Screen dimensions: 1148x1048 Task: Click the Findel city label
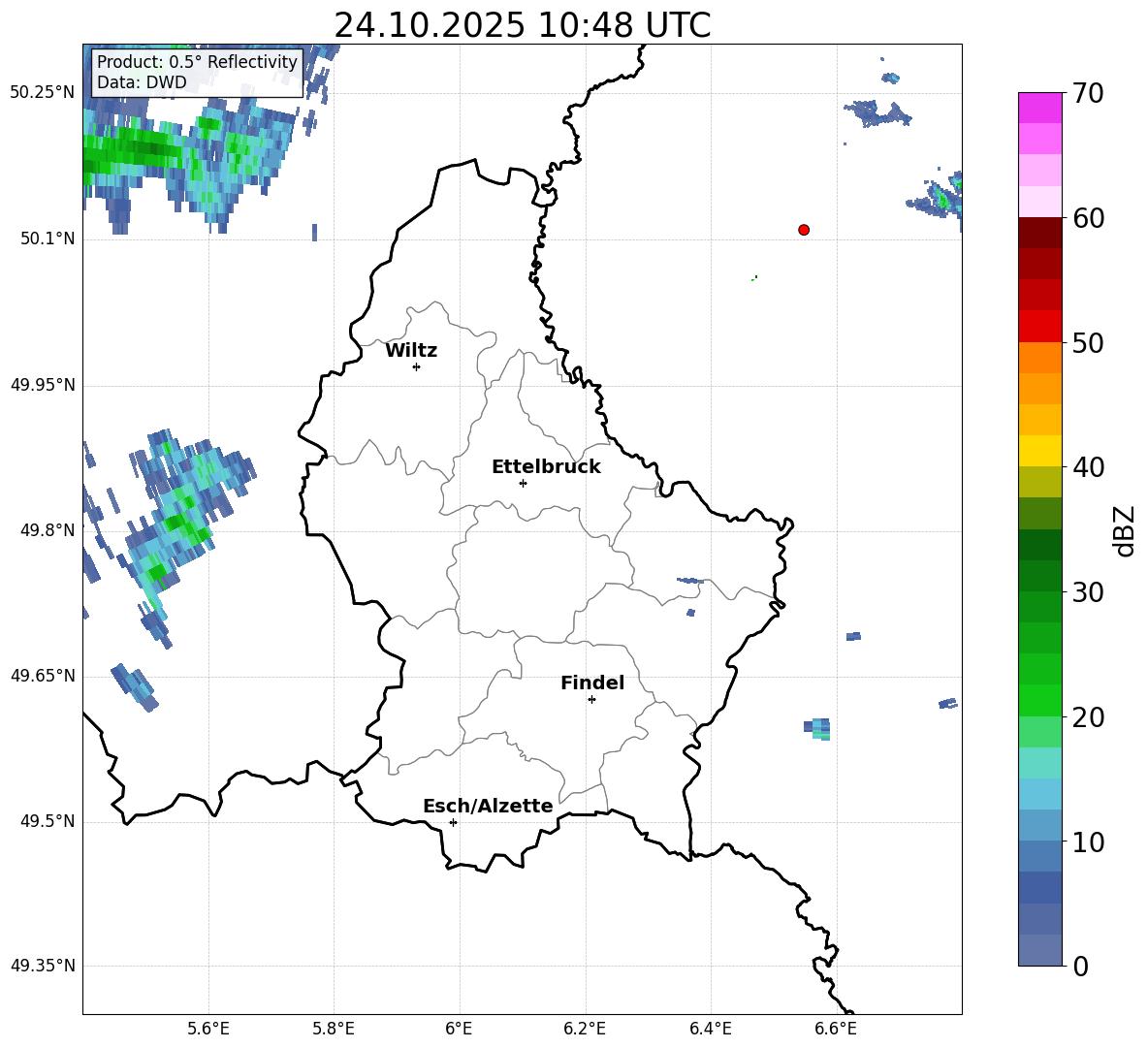click(x=592, y=683)
